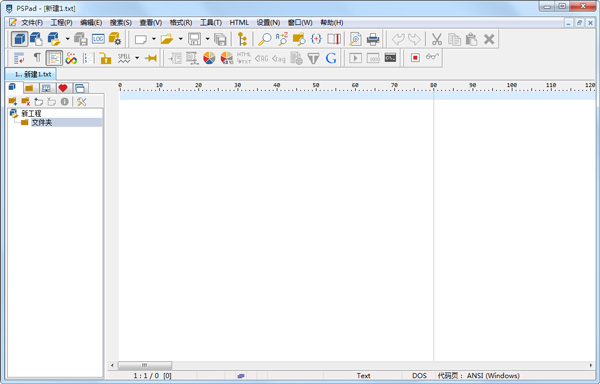Screen dimensions: 600x384
Task: Open the first color pie-chart picker icon
Action: [x=209, y=58]
